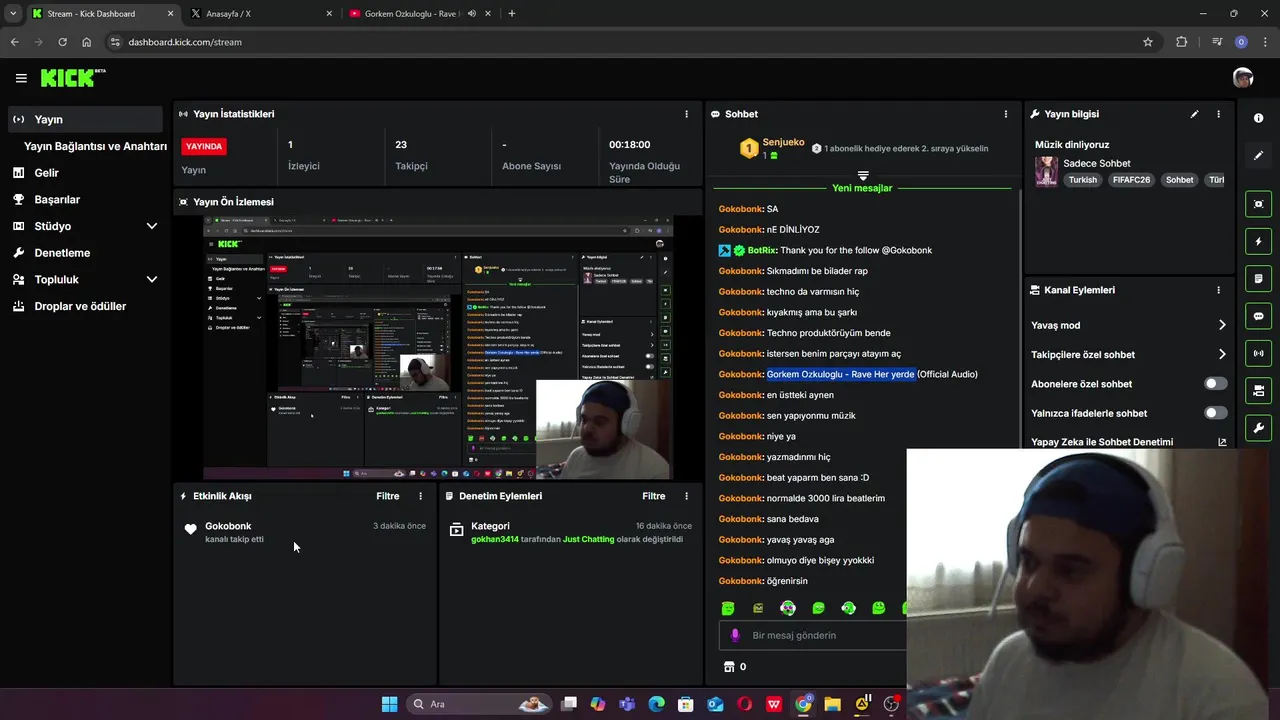Viewport: 1280px width, 720px height.
Task: Open Kanal Eylemleri three-dot menu
Action: [x=1218, y=290]
